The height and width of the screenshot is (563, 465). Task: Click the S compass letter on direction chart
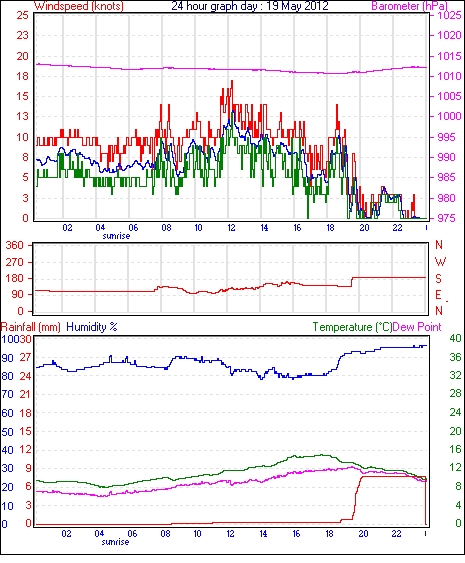tap(438, 278)
